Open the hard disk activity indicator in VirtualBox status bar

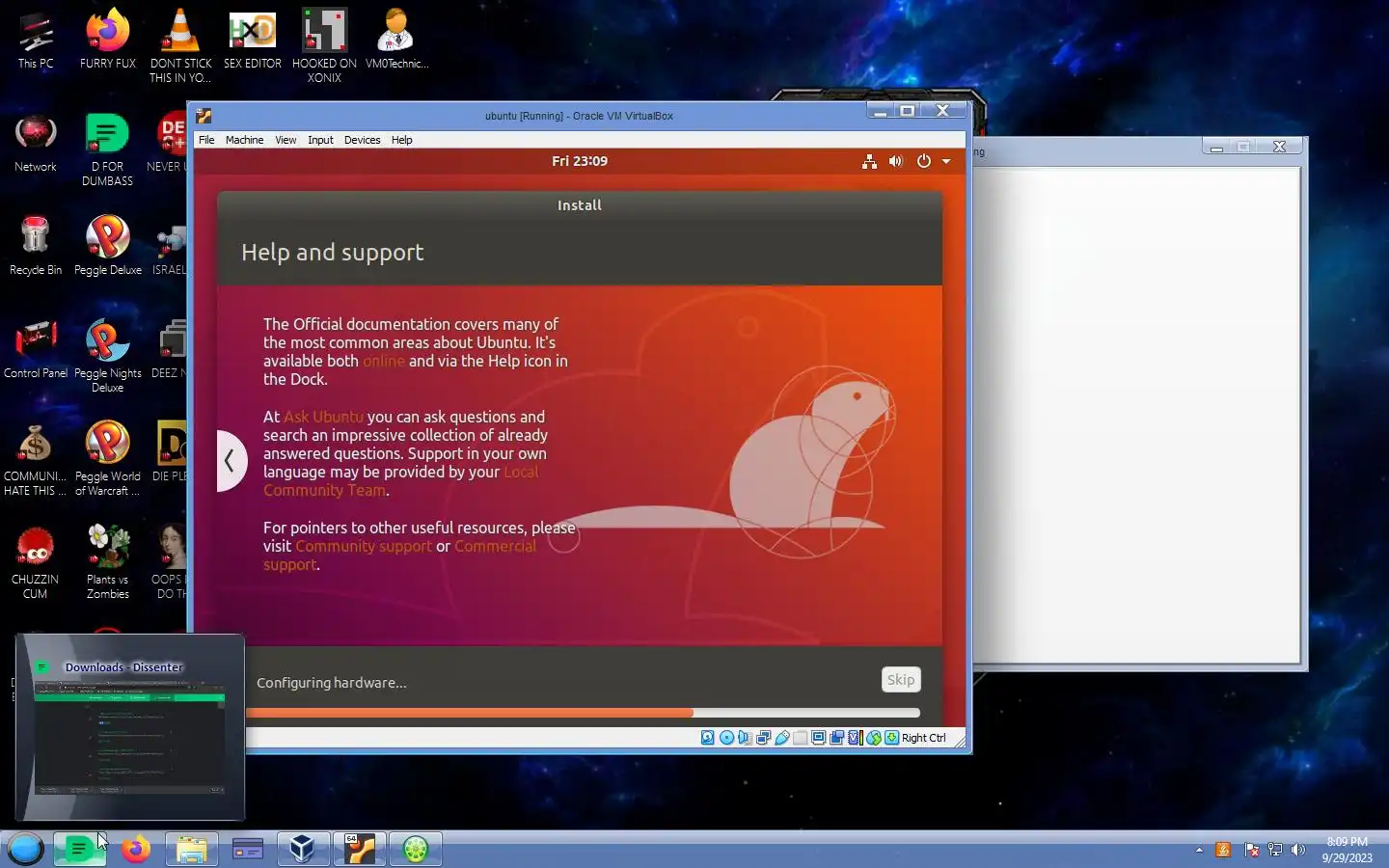[707, 738]
